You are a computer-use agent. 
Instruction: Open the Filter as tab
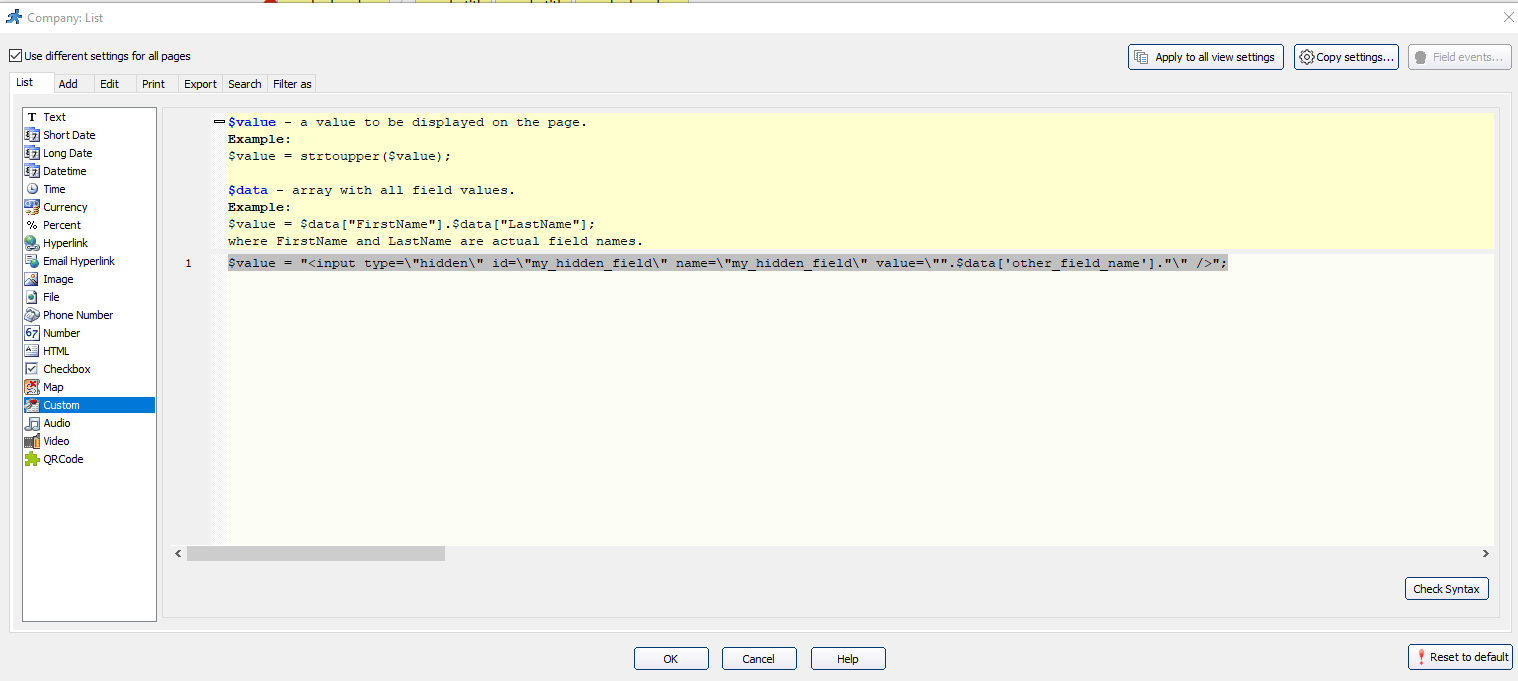pos(291,84)
